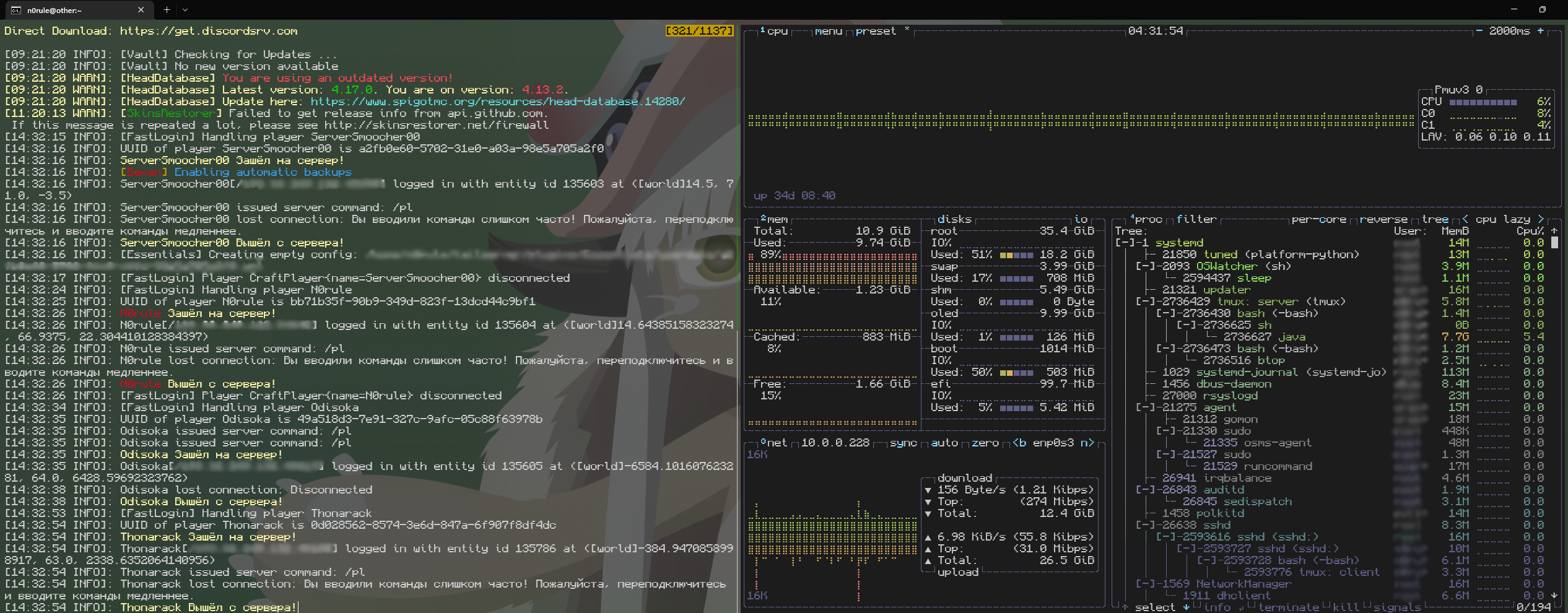The image size is (1568, 613).
Task: Click the process list scrollbar thumb
Action: [x=1554, y=243]
